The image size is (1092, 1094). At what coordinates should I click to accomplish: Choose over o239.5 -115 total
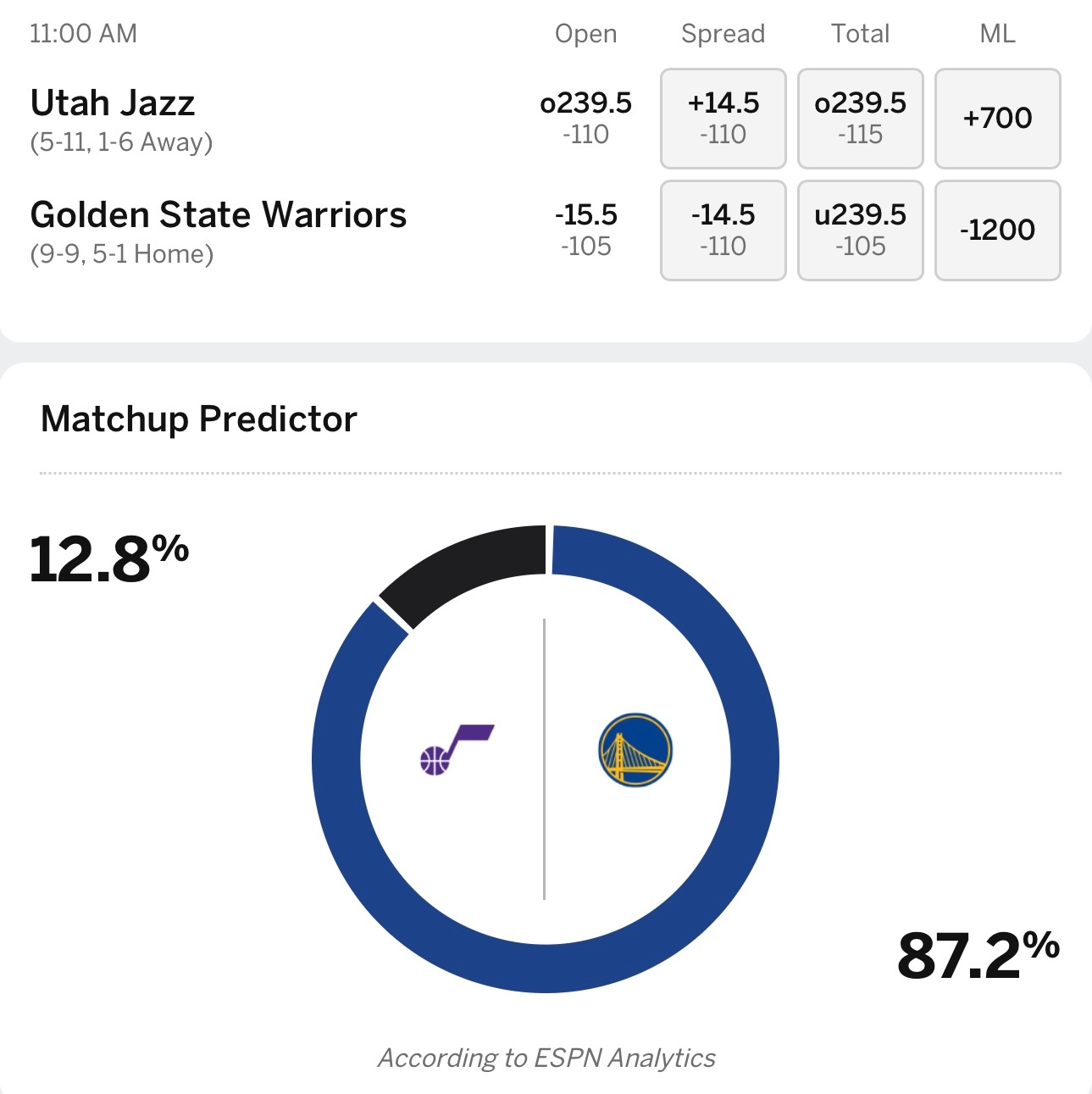click(861, 119)
